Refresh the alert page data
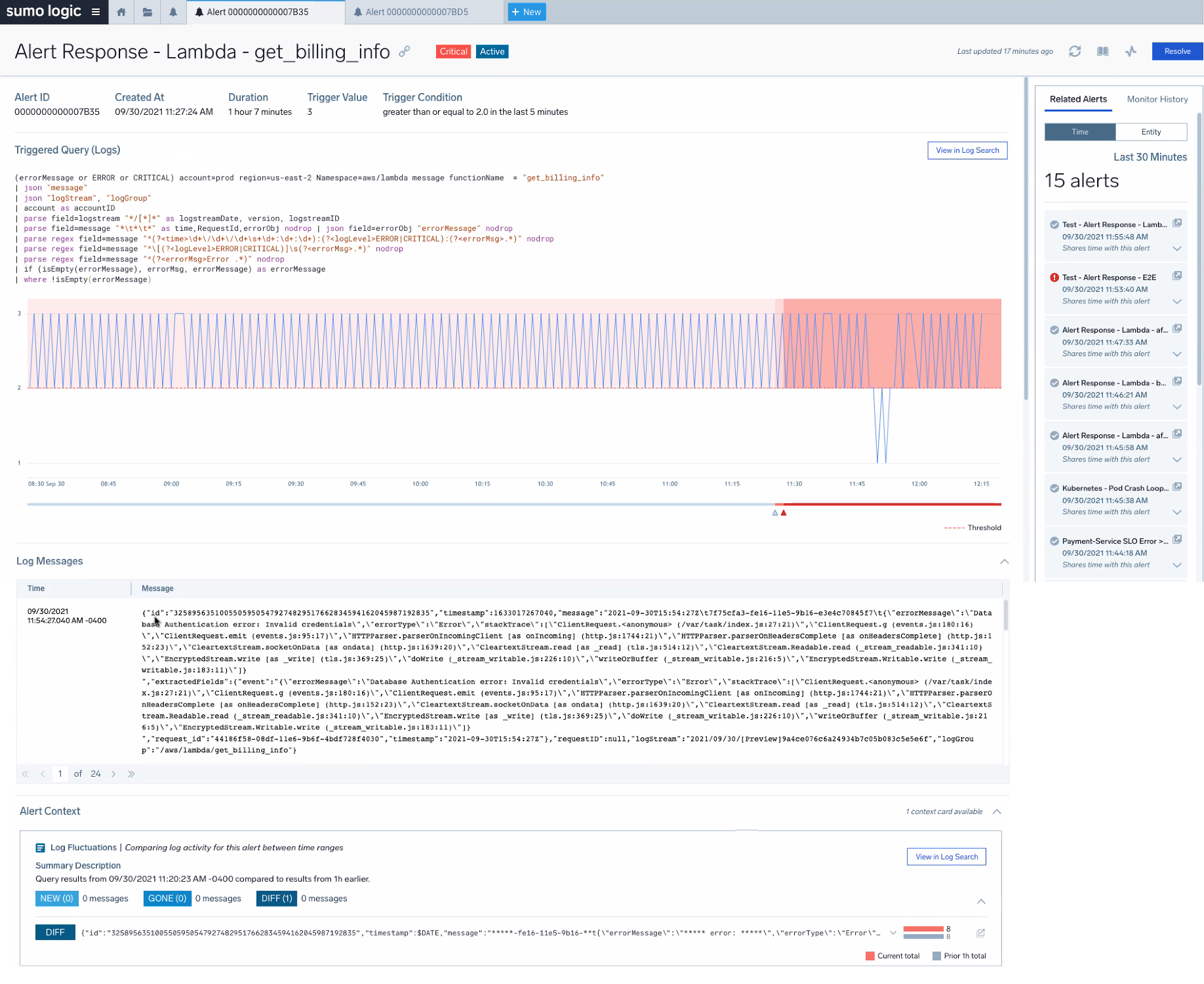 click(1074, 51)
